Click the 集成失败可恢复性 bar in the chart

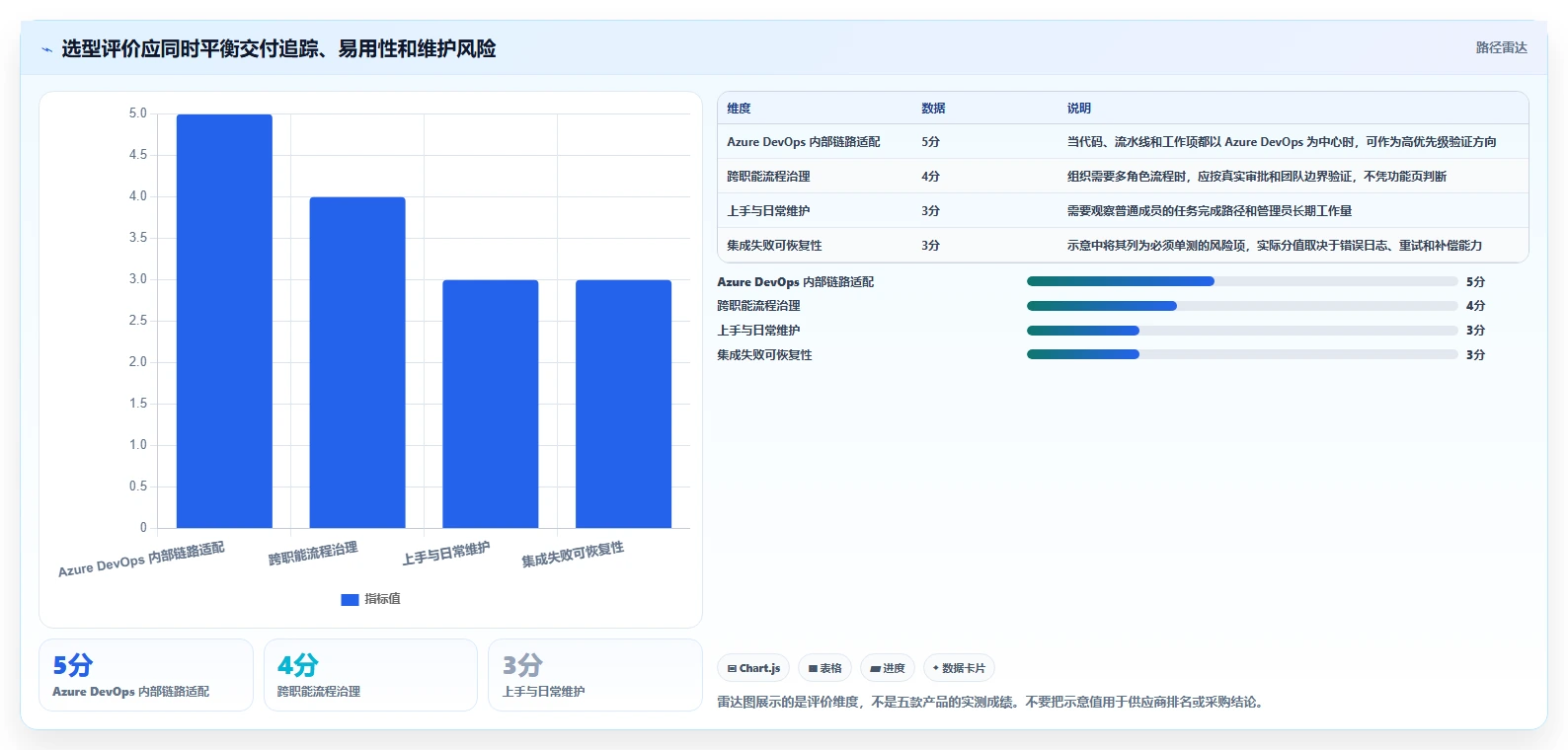pos(623,404)
